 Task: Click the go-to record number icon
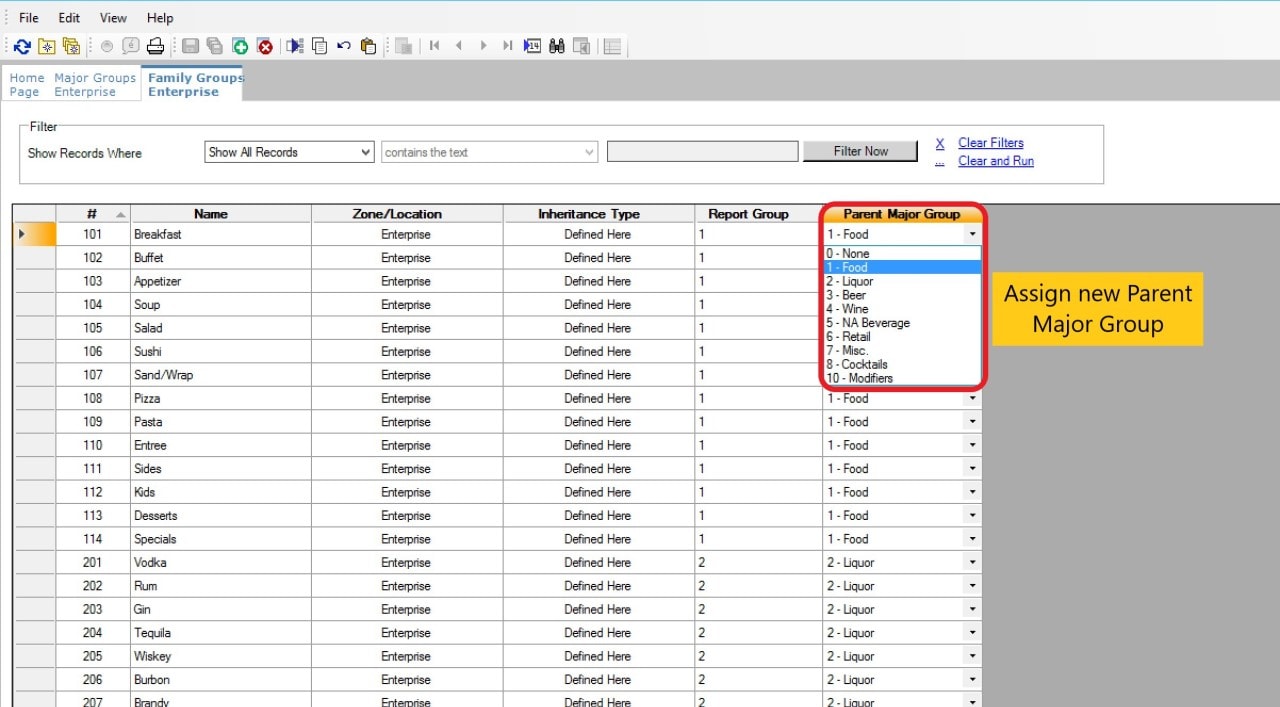(x=532, y=46)
